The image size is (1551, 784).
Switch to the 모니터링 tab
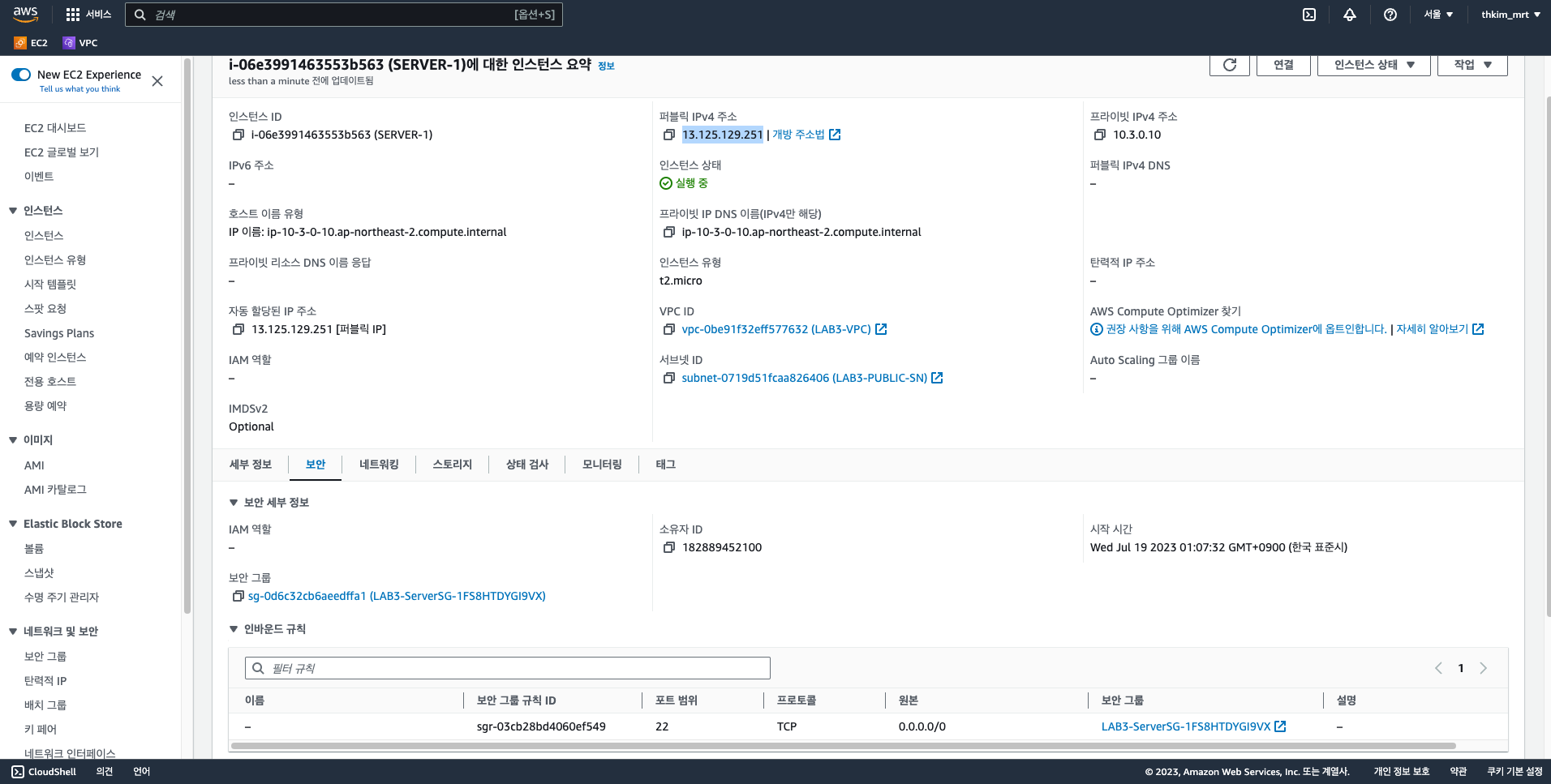click(602, 465)
